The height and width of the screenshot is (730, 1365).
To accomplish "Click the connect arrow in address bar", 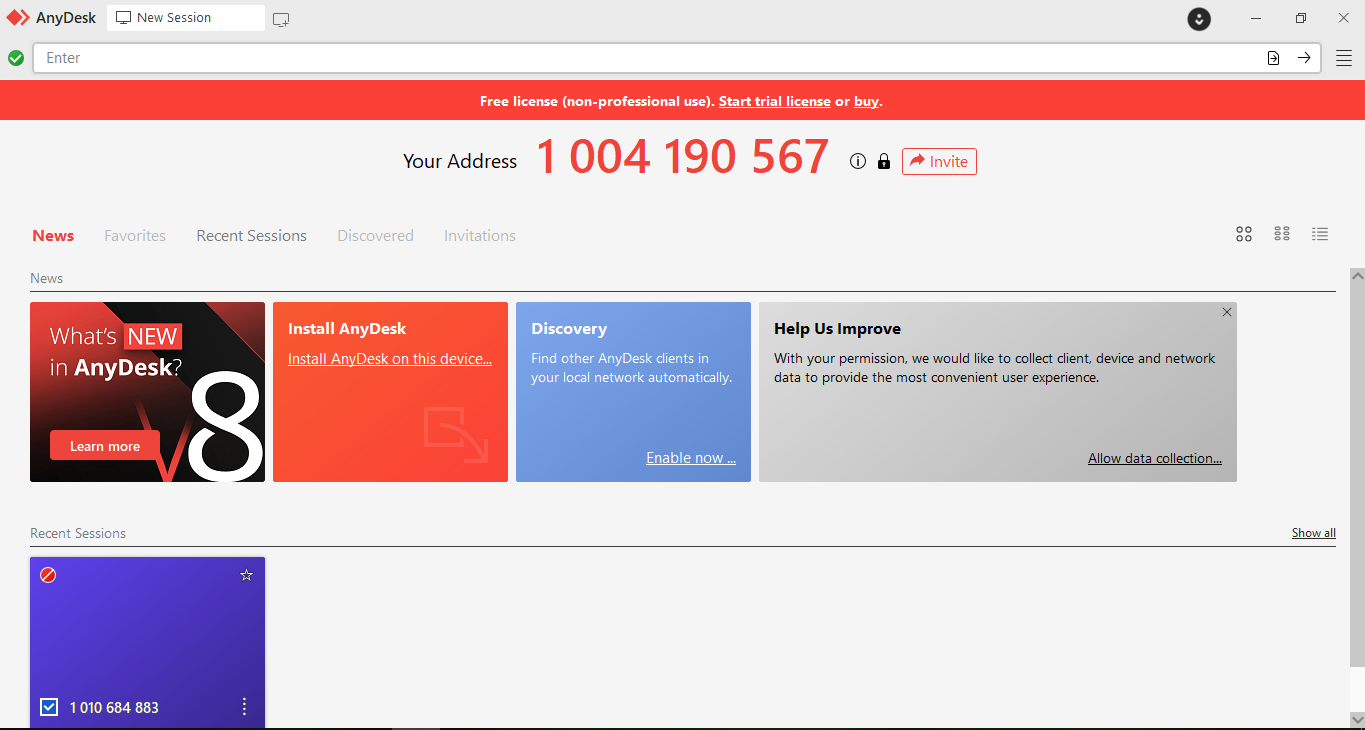I will (1304, 58).
